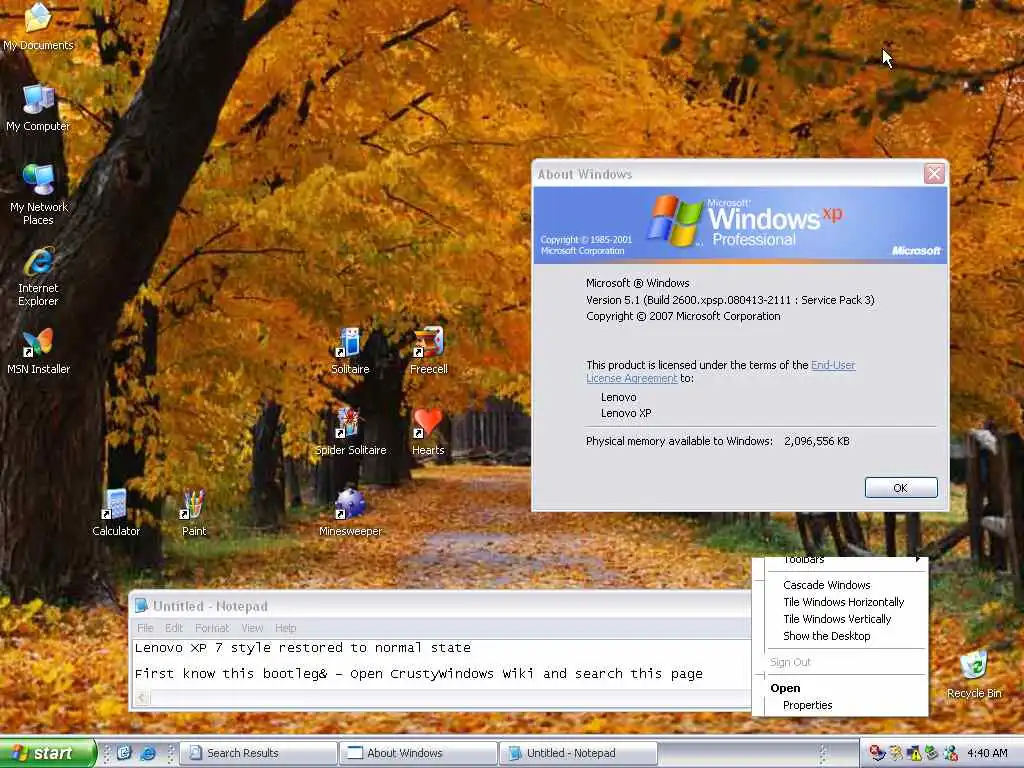This screenshot has height=768, width=1024.
Task: Click the network warning tray icon
Action: tap(914, 753)
